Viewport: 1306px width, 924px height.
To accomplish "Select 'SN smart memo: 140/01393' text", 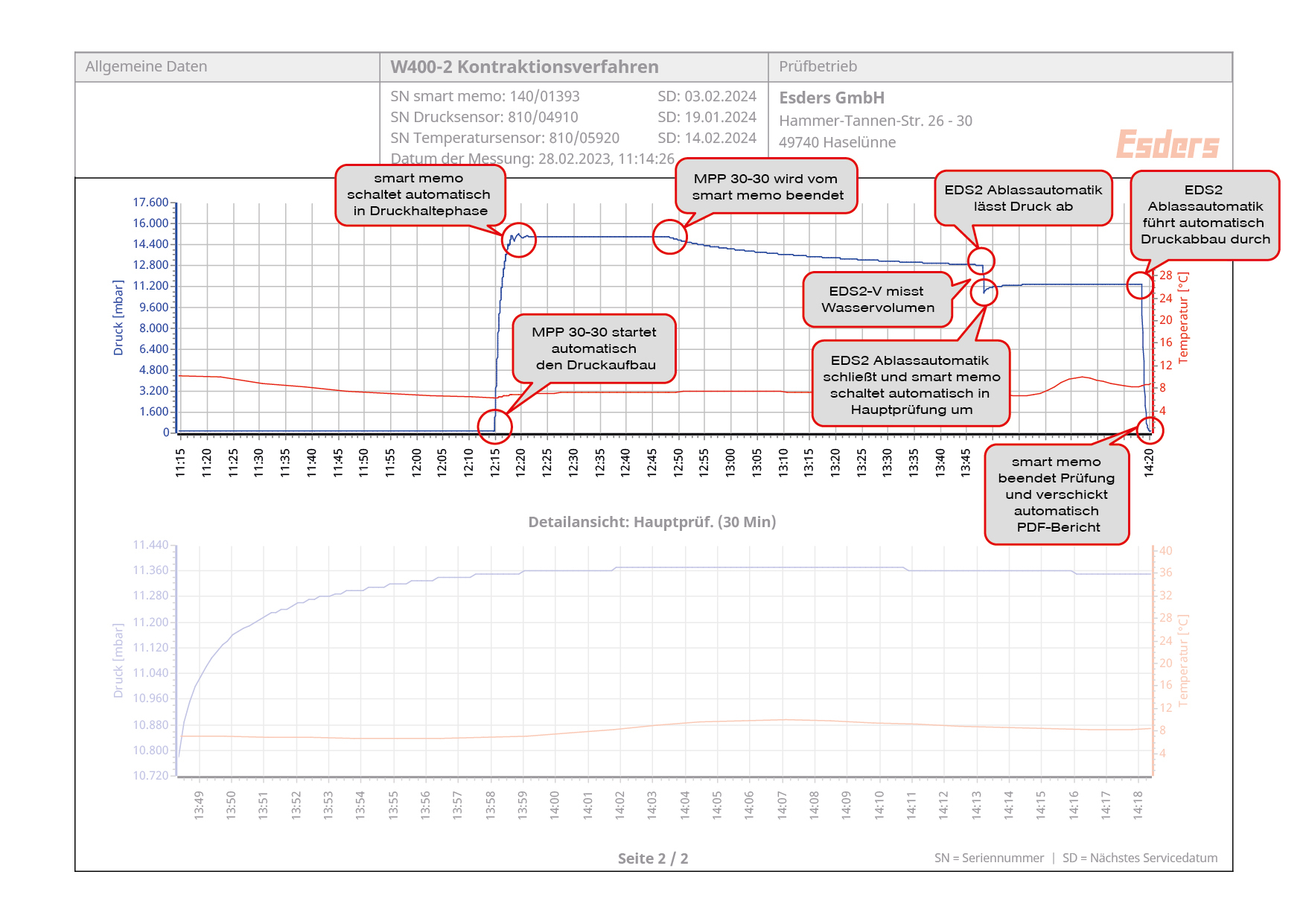I will point(485,96).
